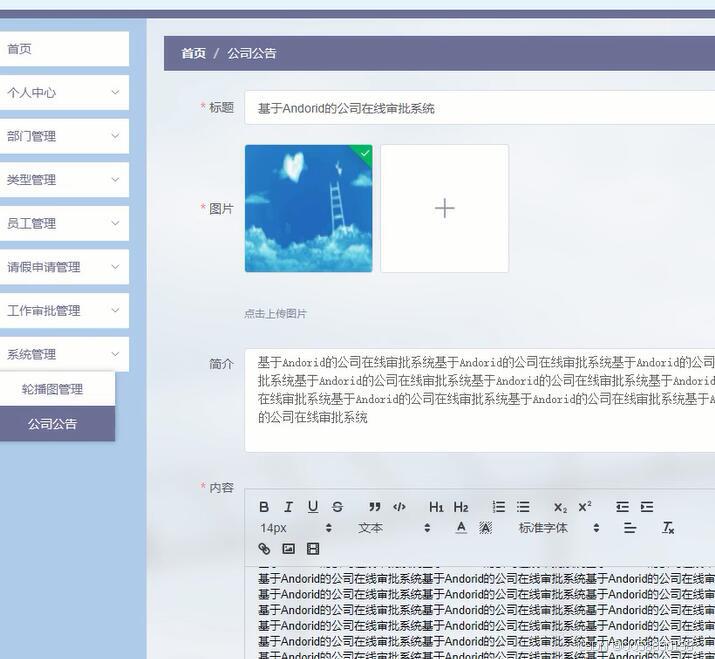
Task: Decrease indent in the editor
Action: tap(622, 507)
